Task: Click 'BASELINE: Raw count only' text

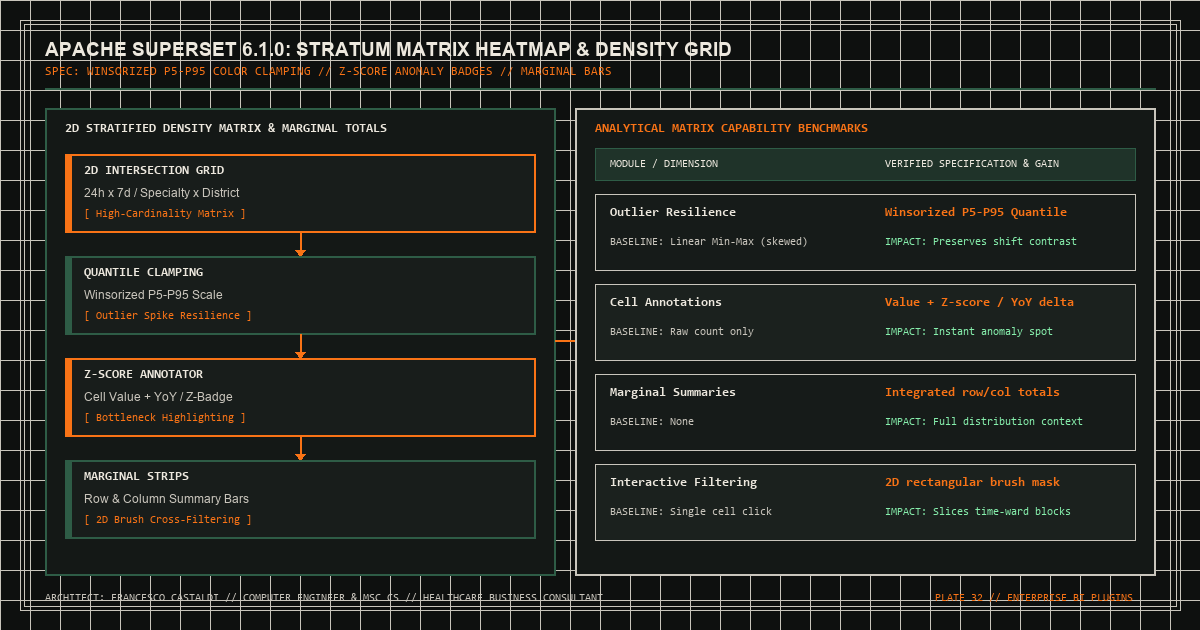Action: pos(682,332)
